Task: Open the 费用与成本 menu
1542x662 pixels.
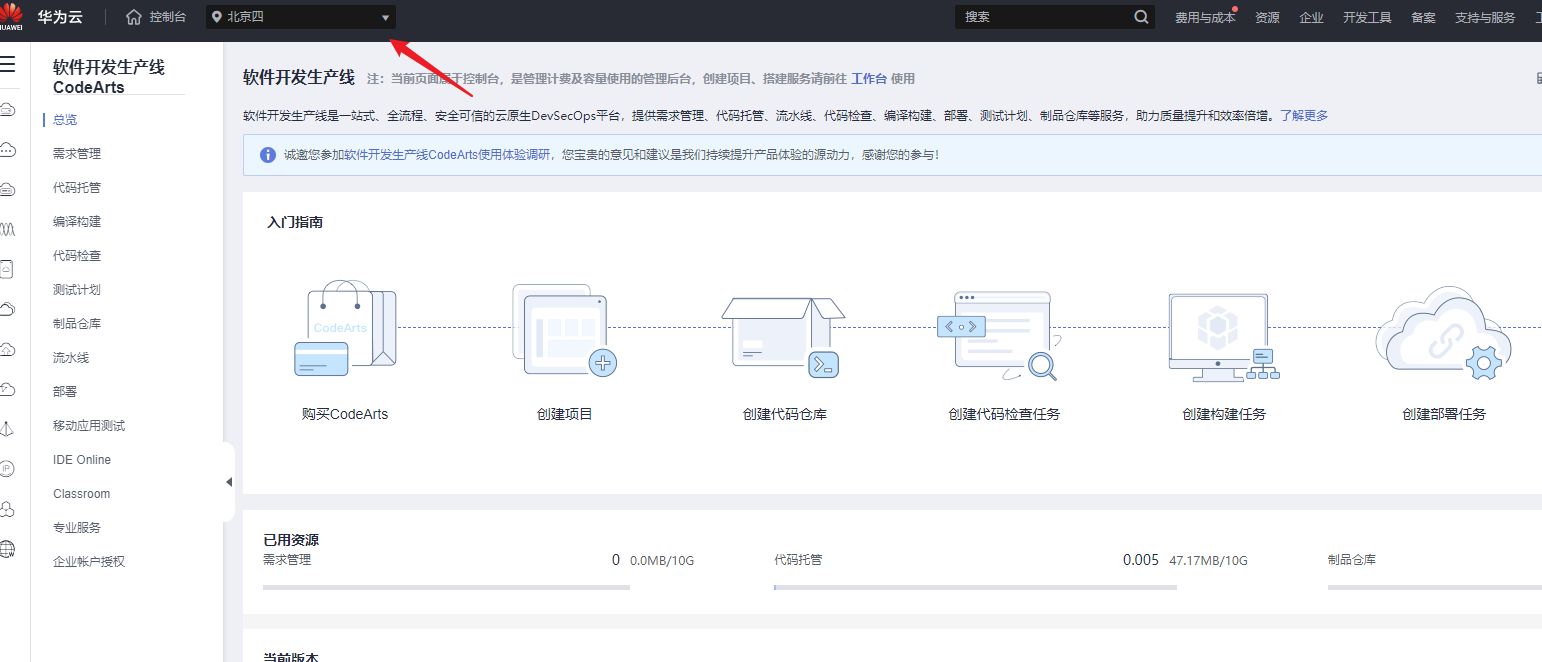Action: tap(1204, 17)
